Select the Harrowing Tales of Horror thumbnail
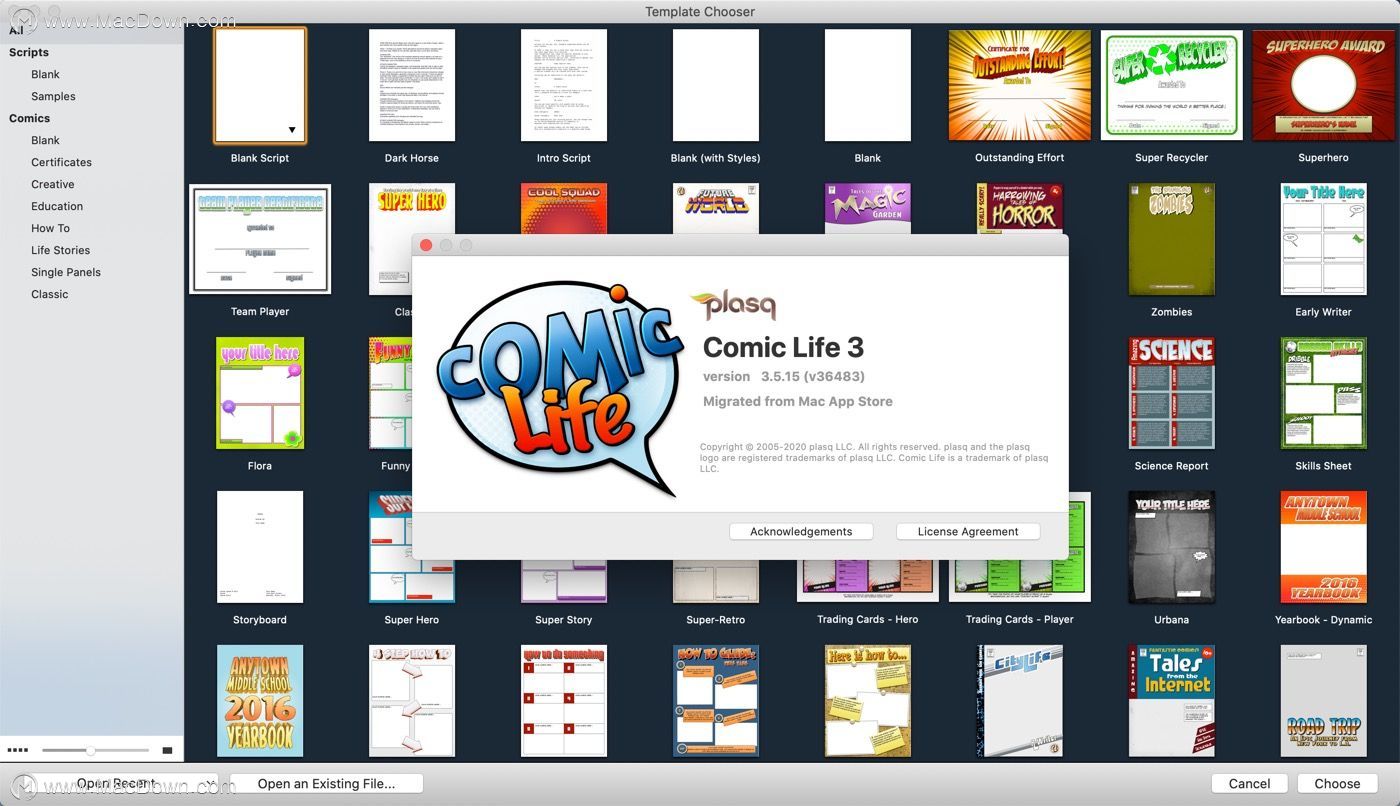Screen dimensions: 1400x806 click(1019, 208)
